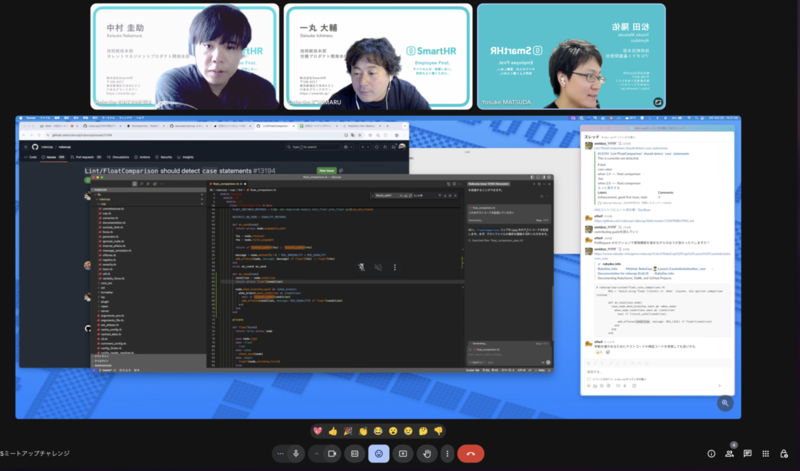The height and width of the screenshot is (471, 800).
Task: Select Daisuke Ichimaru's video tile
Action: tap(378, 57)
